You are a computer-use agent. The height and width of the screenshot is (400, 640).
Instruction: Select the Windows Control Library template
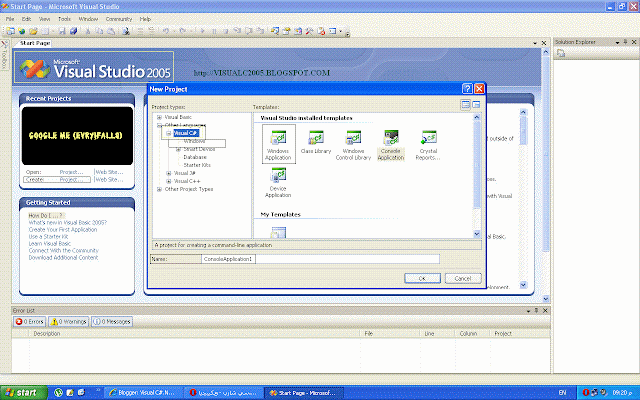click(353, 145)
